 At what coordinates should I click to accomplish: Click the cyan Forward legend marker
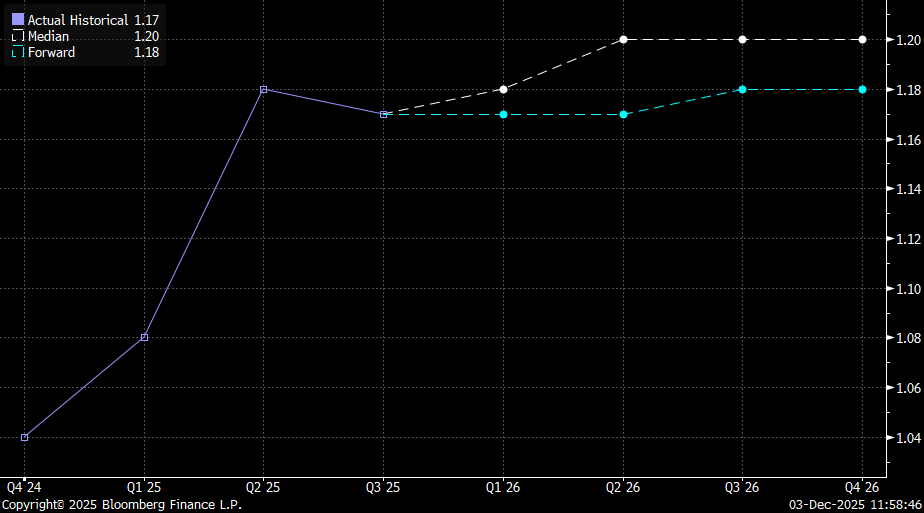[17, 52]
